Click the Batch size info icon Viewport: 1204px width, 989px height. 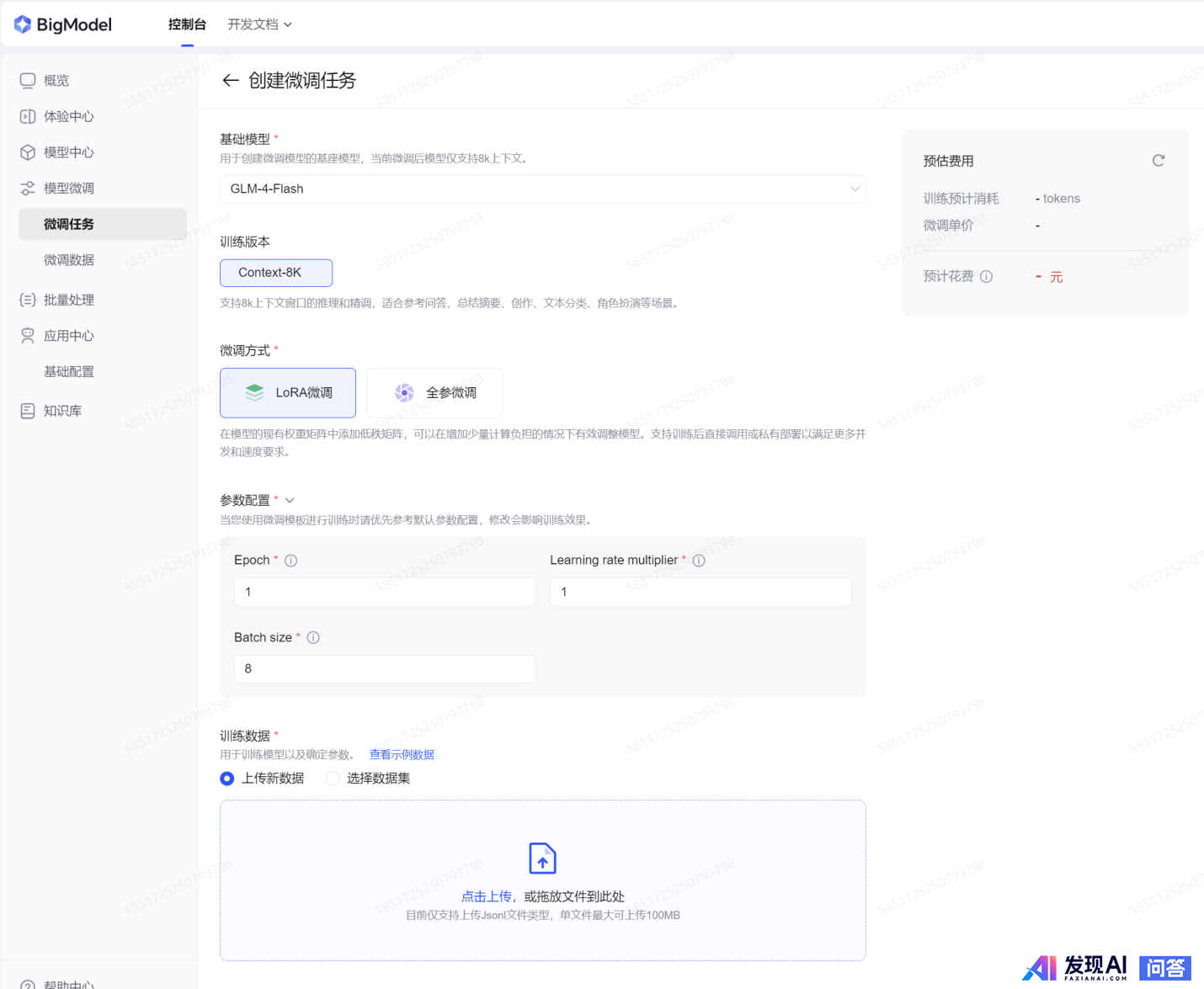click(313, 638)
